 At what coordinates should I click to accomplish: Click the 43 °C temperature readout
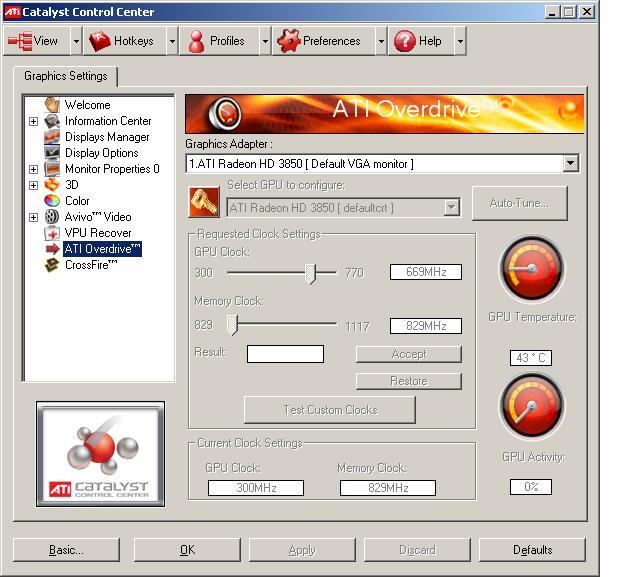(531, 358)
